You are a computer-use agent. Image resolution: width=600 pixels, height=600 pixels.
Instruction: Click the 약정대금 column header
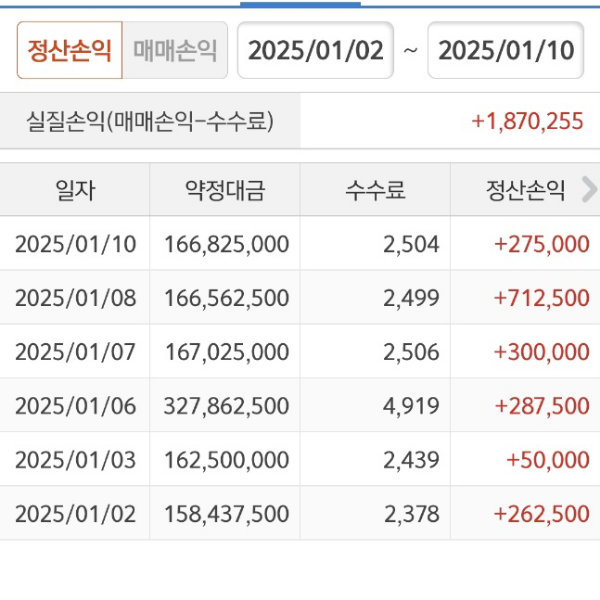pos(225,190)
